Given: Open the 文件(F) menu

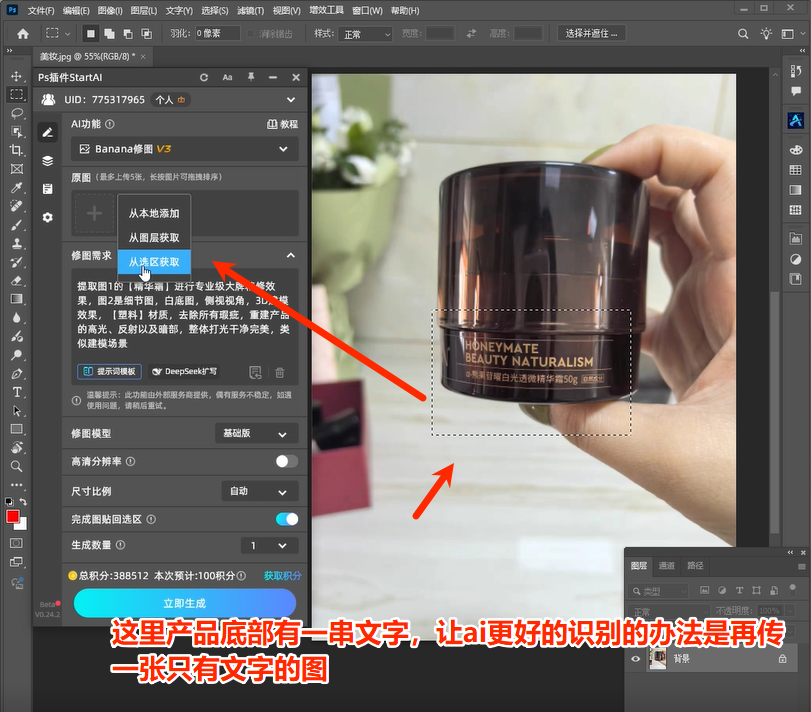Looking at the screenshot, I should (41, 10).
